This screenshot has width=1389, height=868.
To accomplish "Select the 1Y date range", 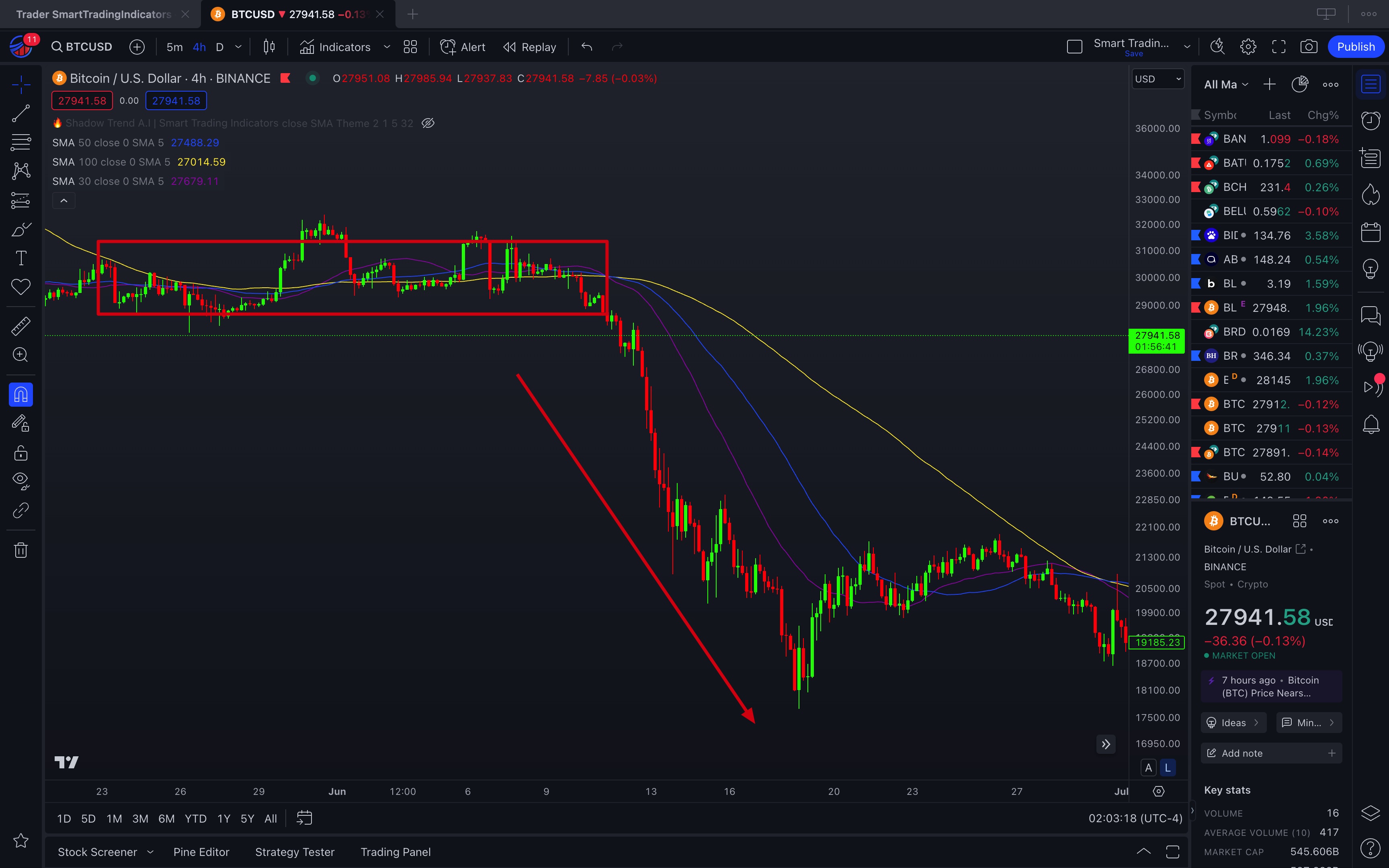I will 223,819.
